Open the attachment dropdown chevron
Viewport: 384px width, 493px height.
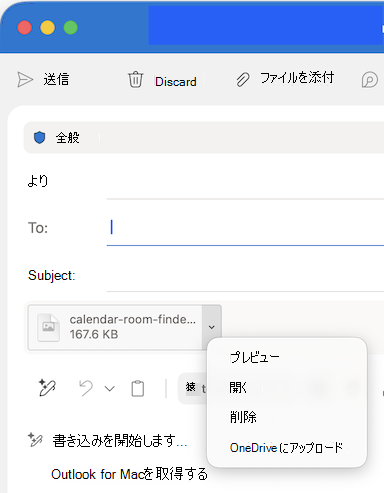[212, 327]
